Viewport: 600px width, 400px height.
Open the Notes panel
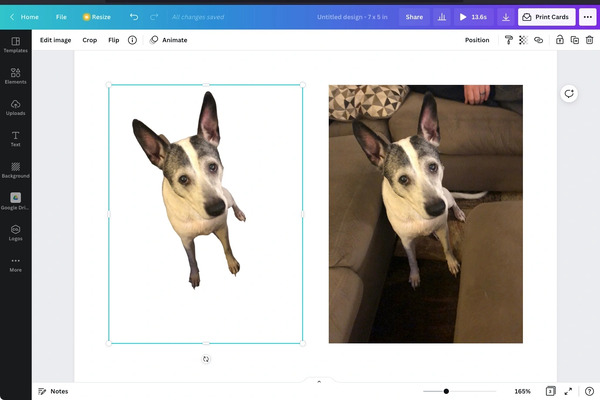click(53, 391)
